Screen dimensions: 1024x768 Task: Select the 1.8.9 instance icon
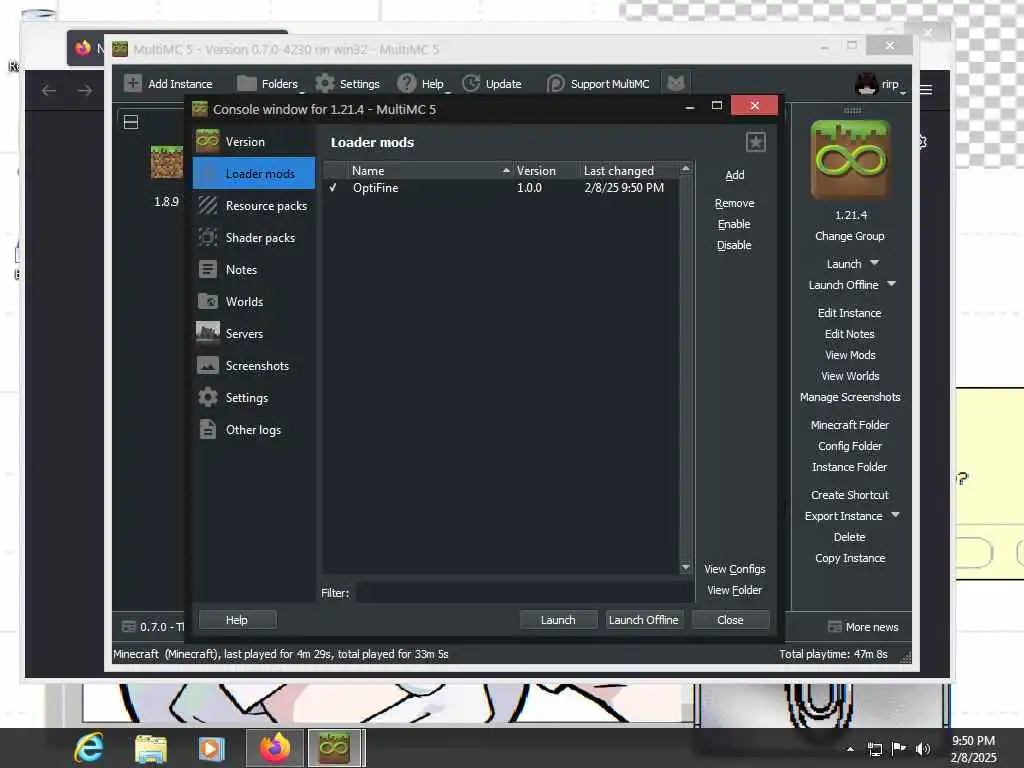pyautogui.click(x=167, y=162)
